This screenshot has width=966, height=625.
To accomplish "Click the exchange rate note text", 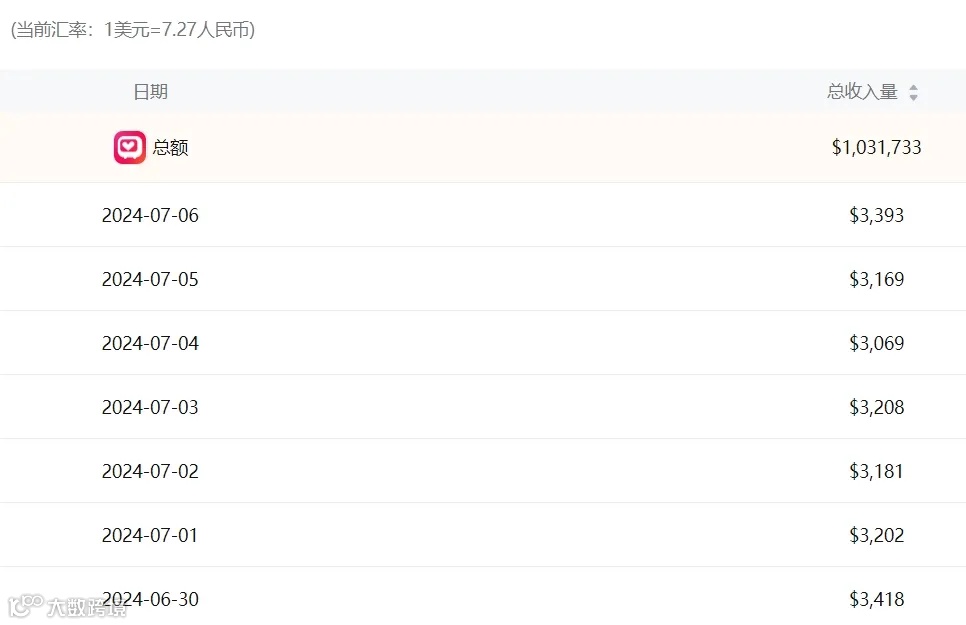I will [x=133, y=30].
